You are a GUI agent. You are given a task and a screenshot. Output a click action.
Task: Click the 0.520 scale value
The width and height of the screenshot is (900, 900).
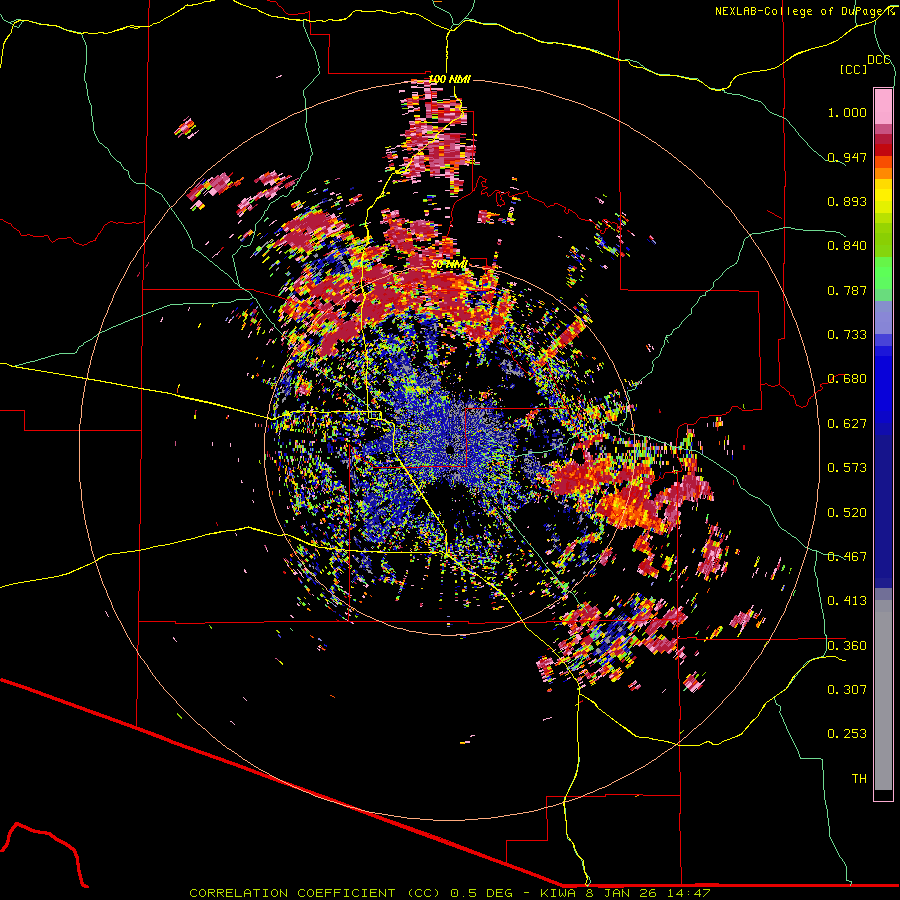pyautogui.click(x=847, y=513)
